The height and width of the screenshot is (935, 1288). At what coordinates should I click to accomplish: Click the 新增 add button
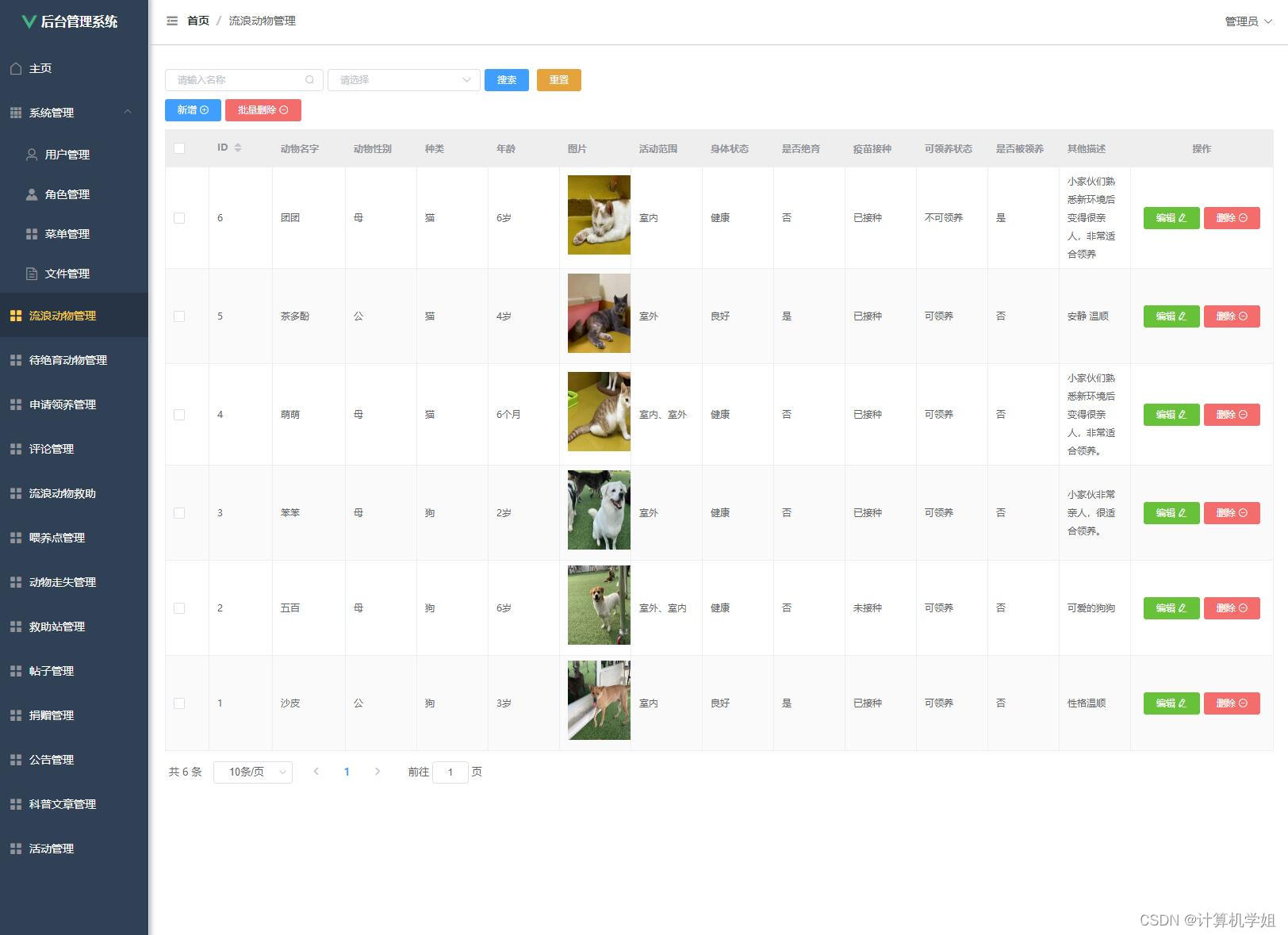(x=193, y=110)
